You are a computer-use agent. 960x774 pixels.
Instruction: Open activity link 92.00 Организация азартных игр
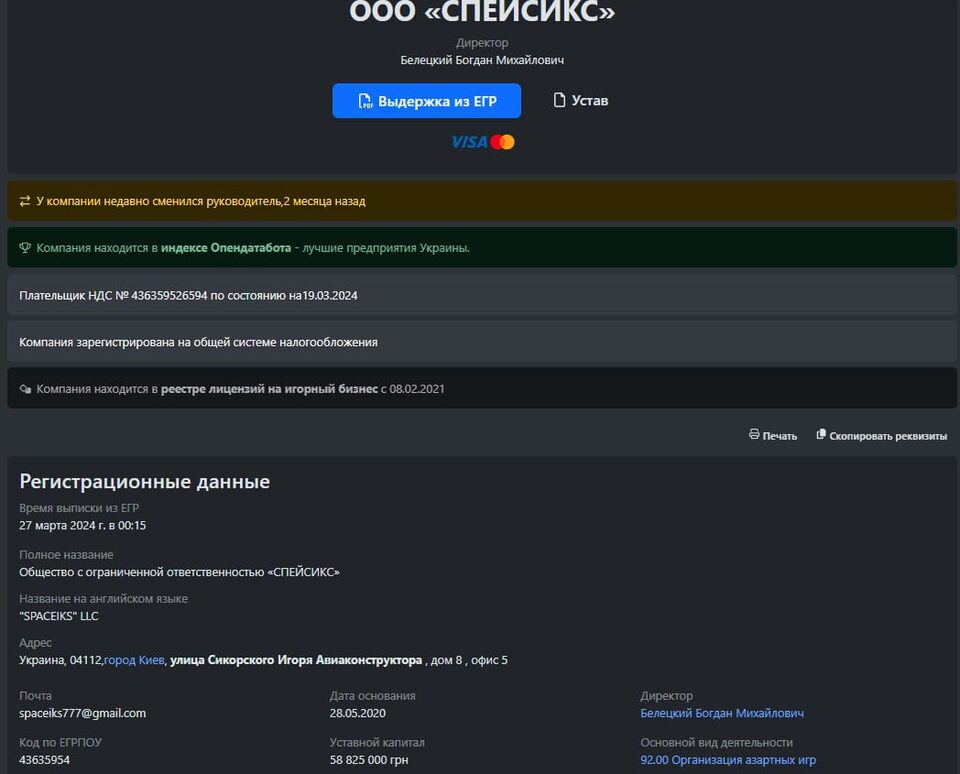click(x=728, y=760)
